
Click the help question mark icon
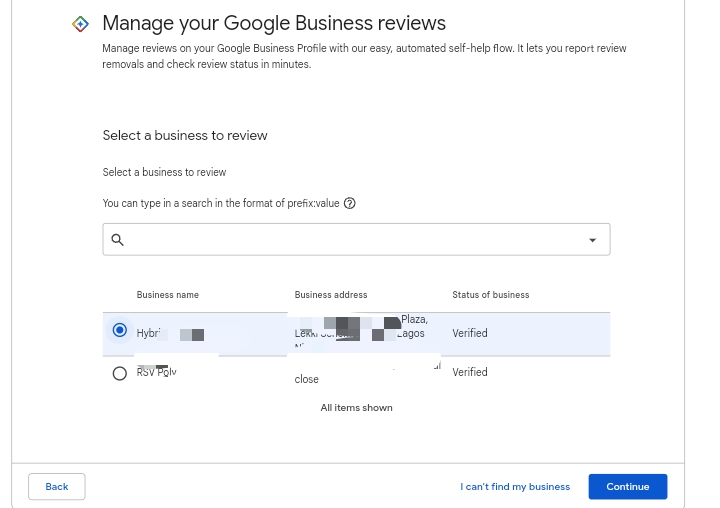coord(349,203)
